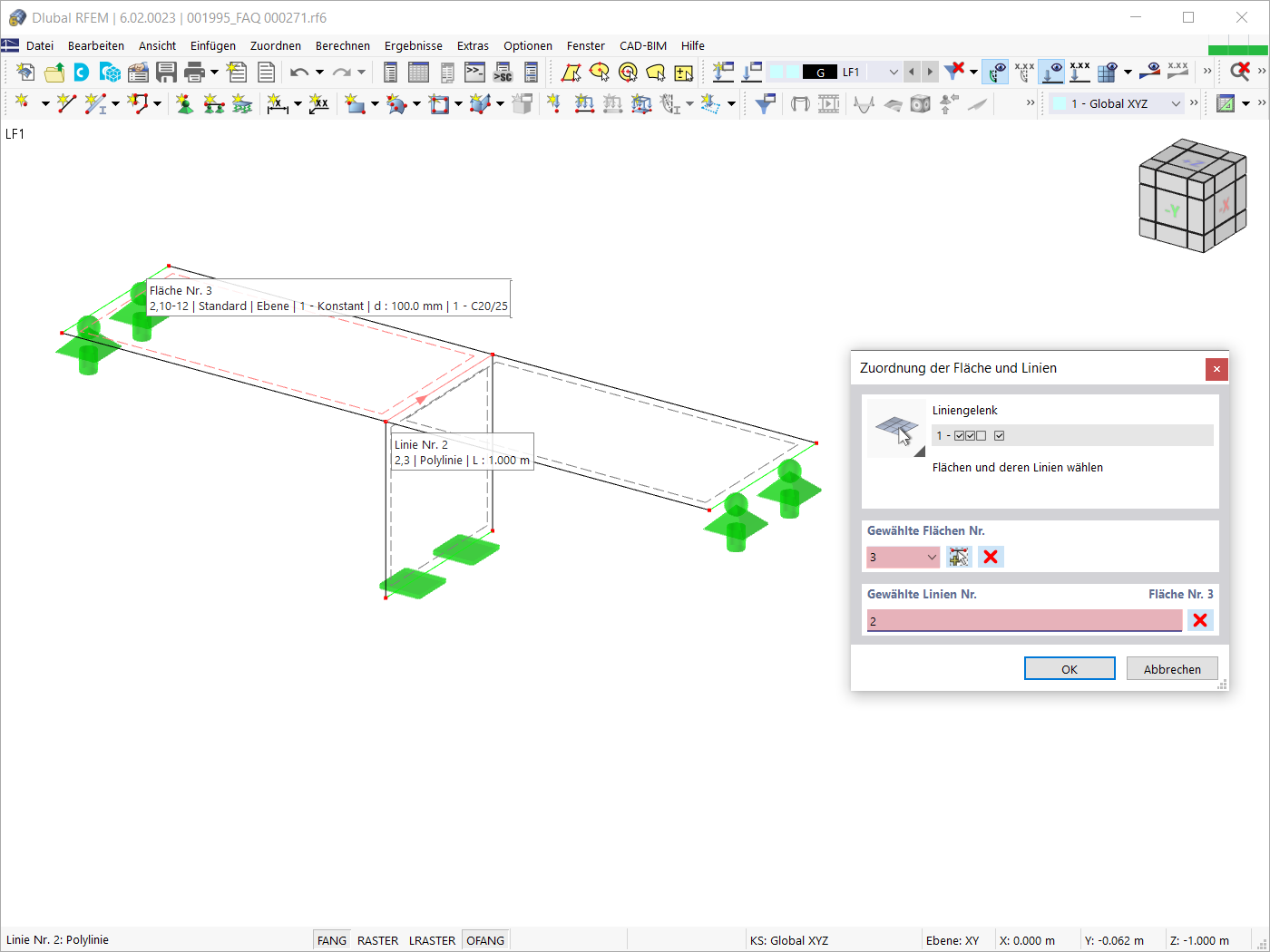Click the Abbrechen button
Viewport: 1270px width, 952px height.
pos(1172,668)
